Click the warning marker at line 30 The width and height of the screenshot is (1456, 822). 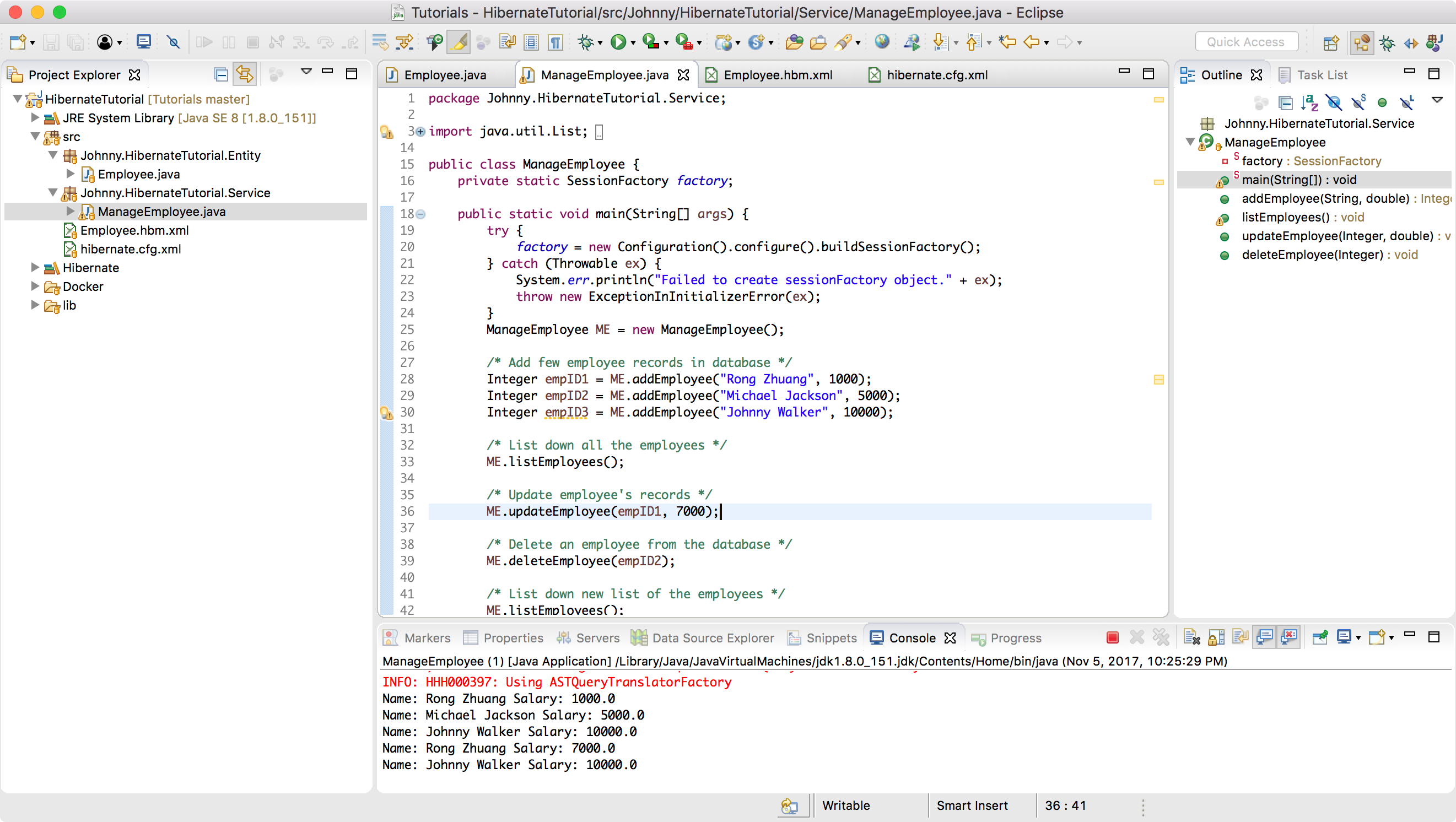tap(387, 413)
